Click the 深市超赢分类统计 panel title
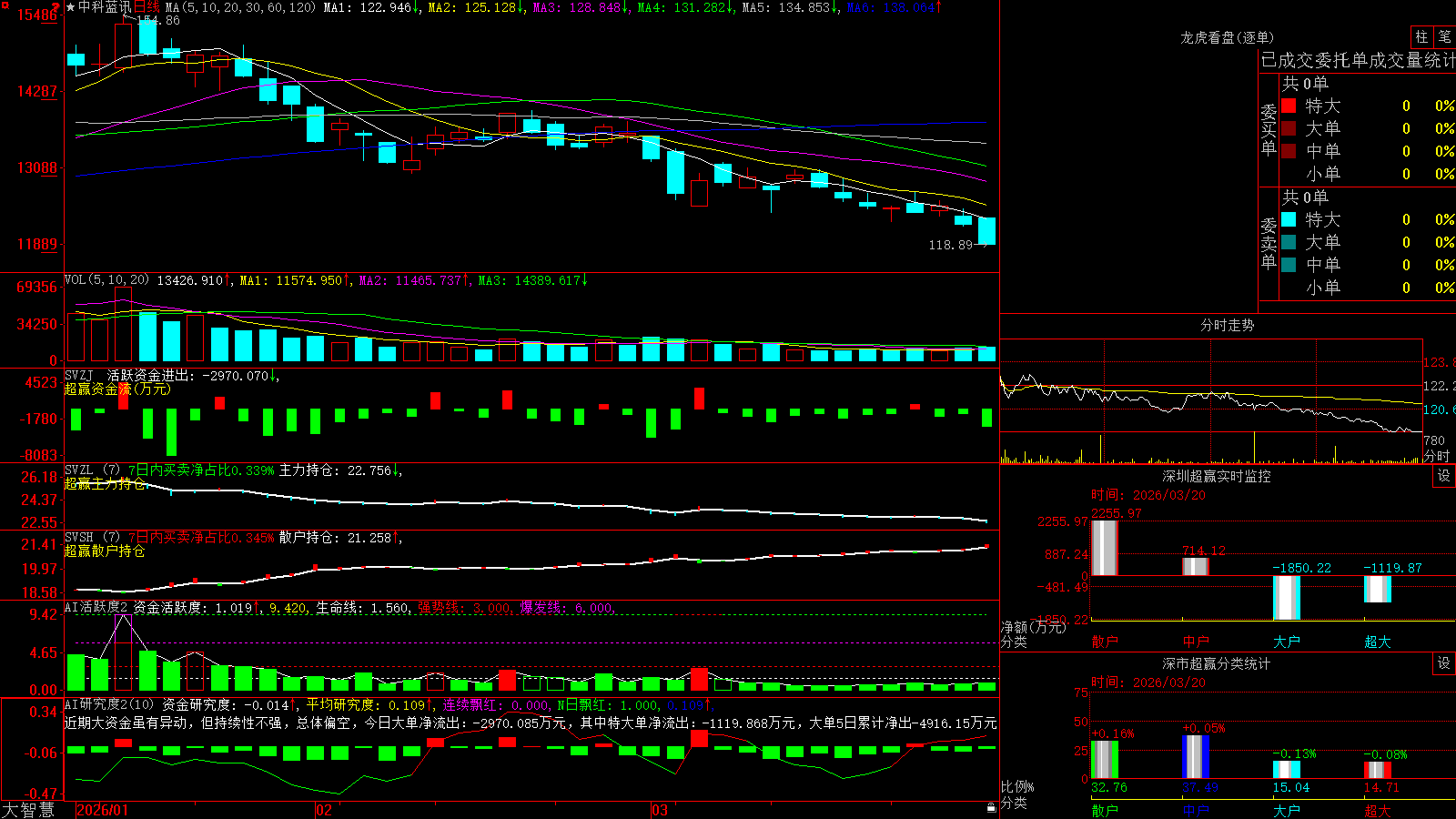The height and width of the screenshot is (819, 1456). point(1217,663)
